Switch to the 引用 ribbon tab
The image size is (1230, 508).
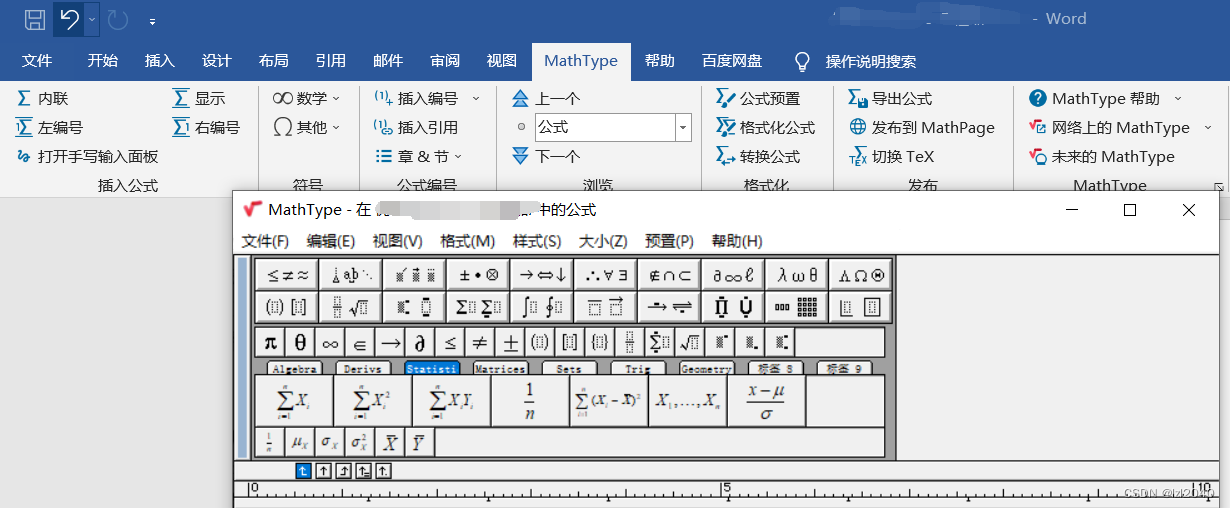[x=330, y=61]
